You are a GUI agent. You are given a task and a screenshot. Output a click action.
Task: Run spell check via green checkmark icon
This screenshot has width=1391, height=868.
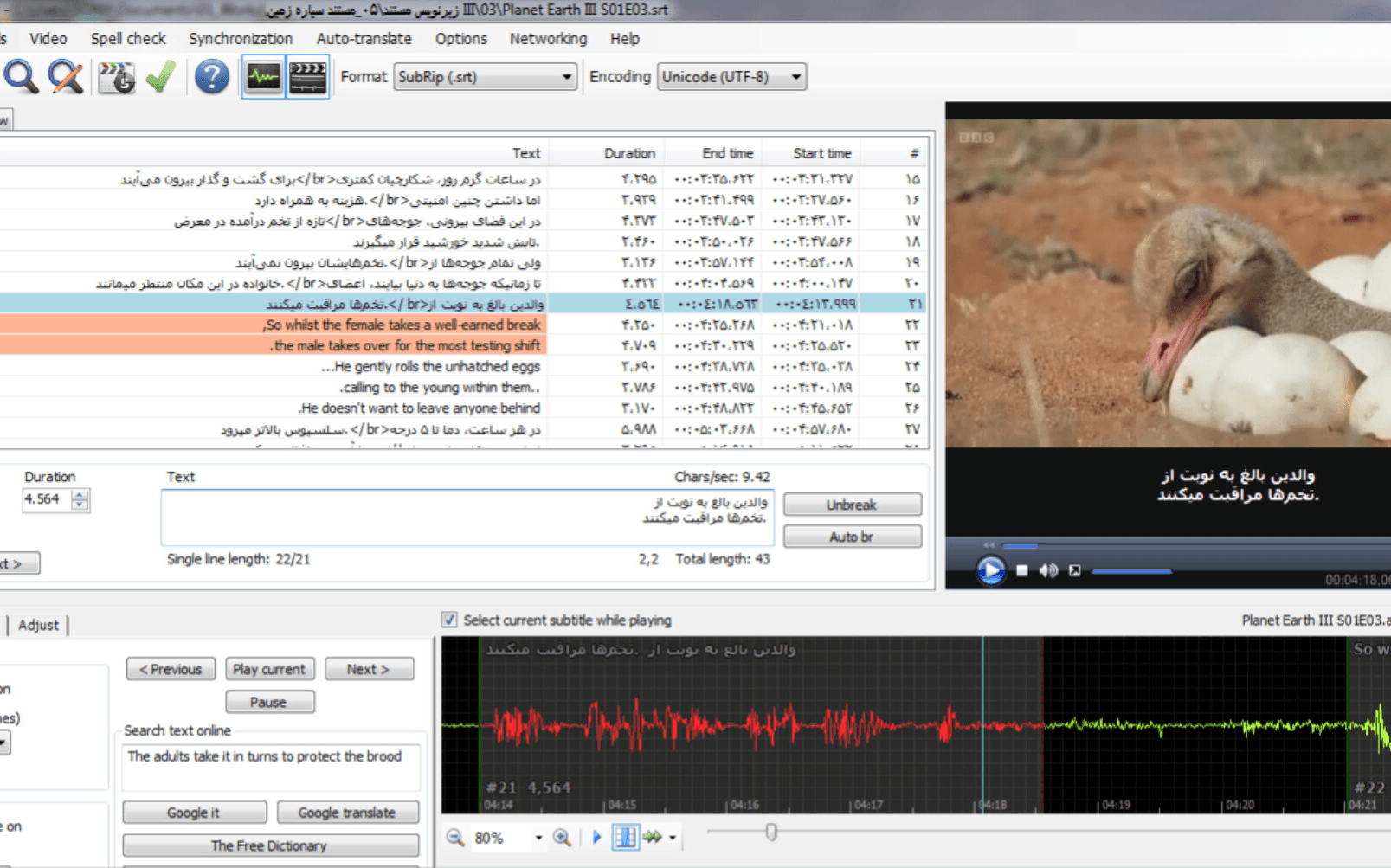tap(161, 77)
